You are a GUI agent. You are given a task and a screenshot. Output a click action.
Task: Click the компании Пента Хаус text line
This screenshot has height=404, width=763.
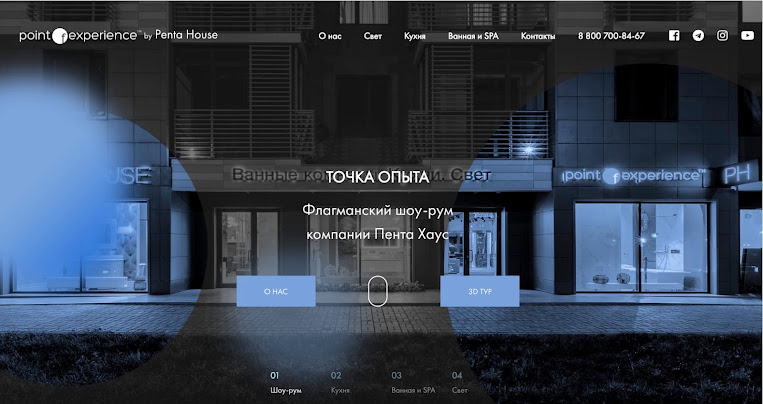click(377, 235)
